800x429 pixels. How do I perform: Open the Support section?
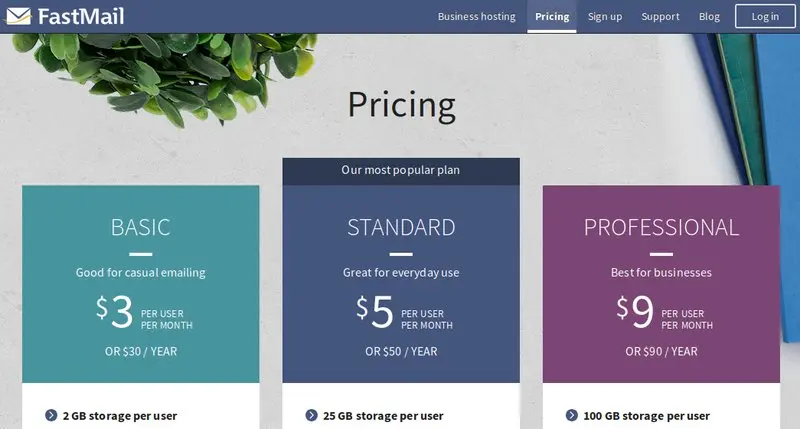click(660, 16)
